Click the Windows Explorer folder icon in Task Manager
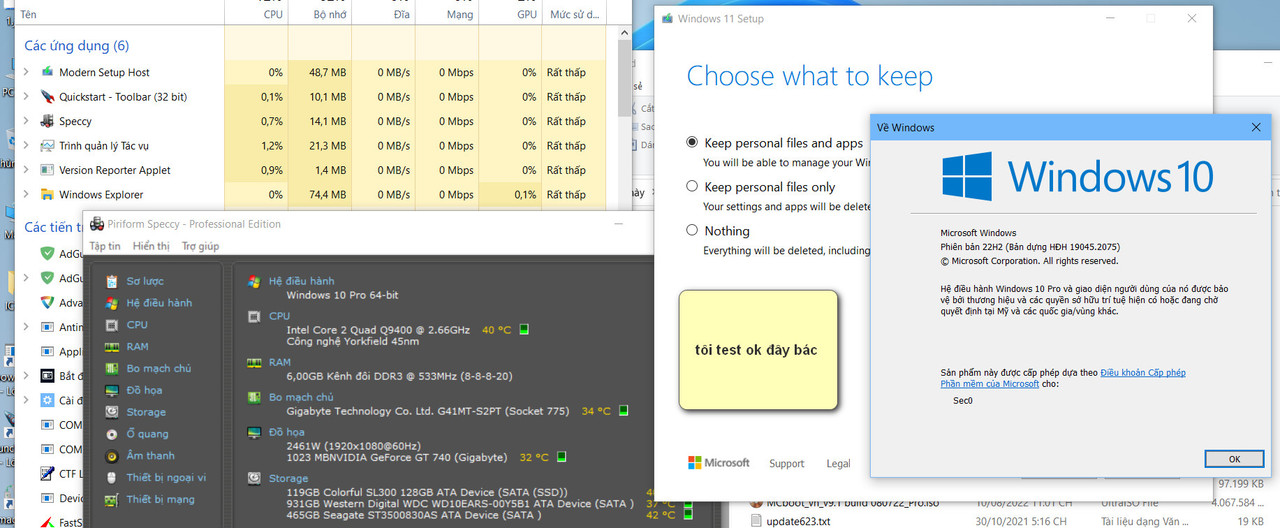Image resolution: width=1280 pixels, height=528 pixels. (47, 195)
